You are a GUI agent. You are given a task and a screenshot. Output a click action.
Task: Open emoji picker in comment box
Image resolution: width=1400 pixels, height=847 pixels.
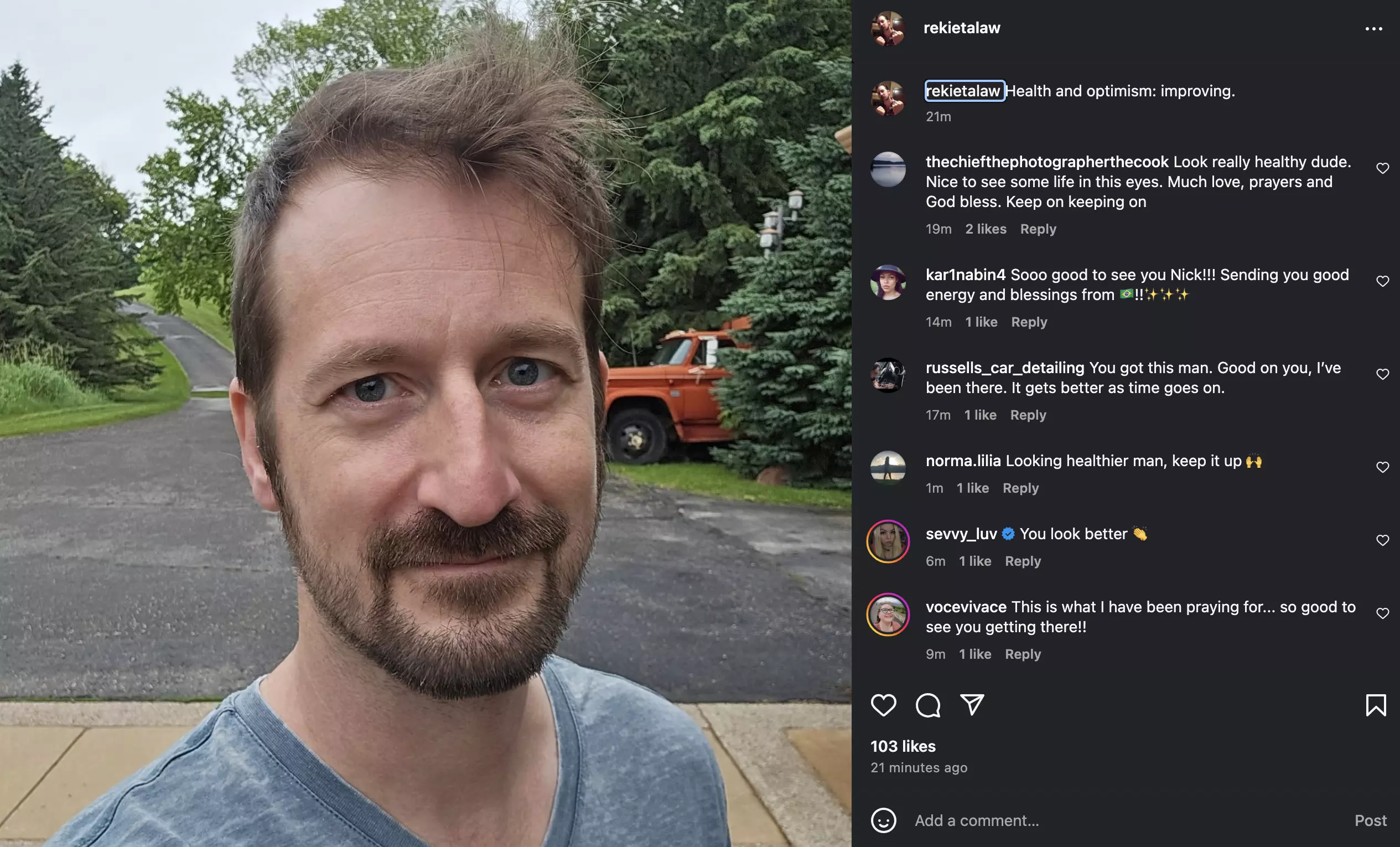tap(883, 820)
